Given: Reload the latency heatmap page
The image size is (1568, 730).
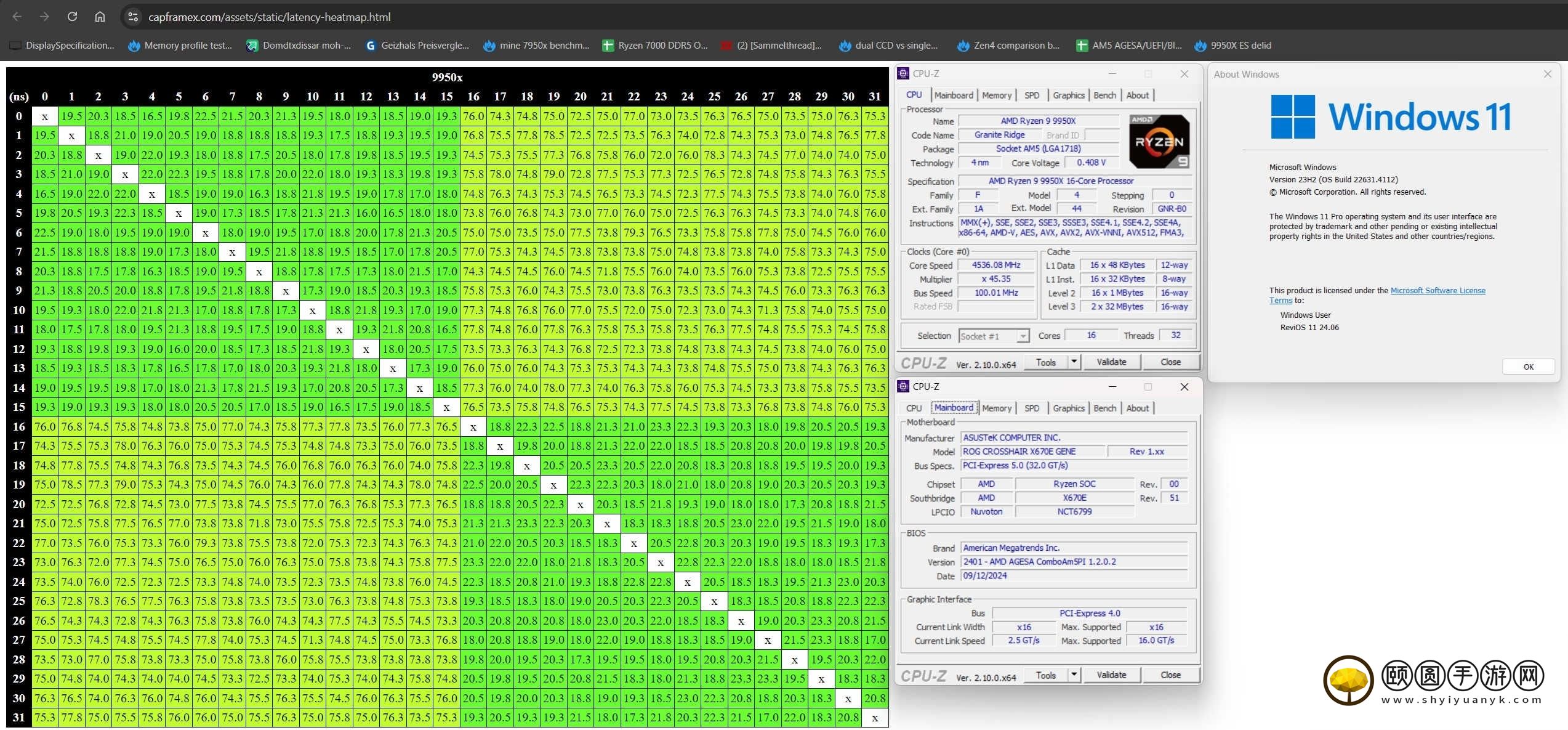Looking at the screenshot, I should point(72,17).
